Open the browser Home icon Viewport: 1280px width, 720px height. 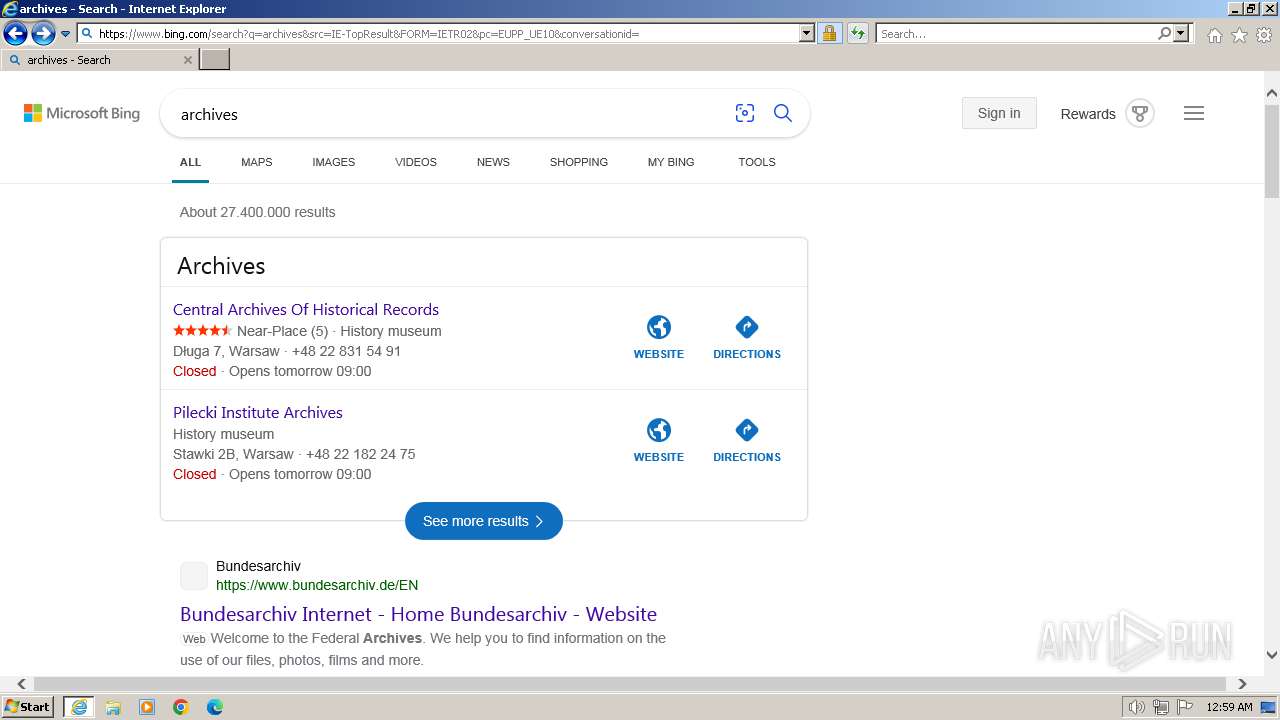click(1214, 35)
